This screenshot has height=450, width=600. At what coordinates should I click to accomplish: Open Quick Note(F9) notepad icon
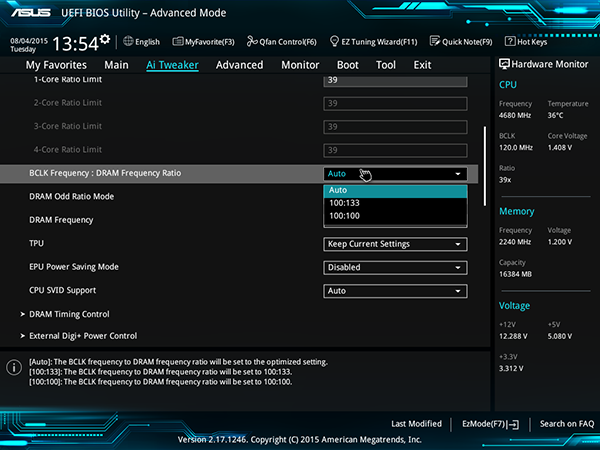(435, 41)
